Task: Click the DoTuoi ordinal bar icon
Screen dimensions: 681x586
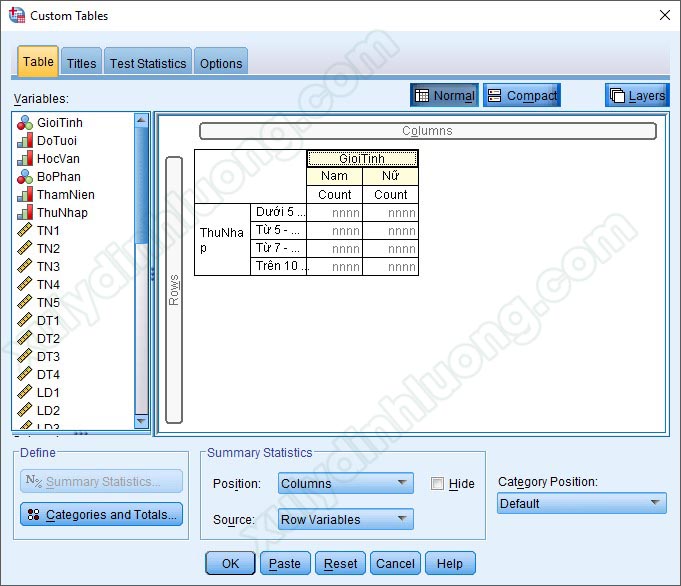Action: pos(25,141)
